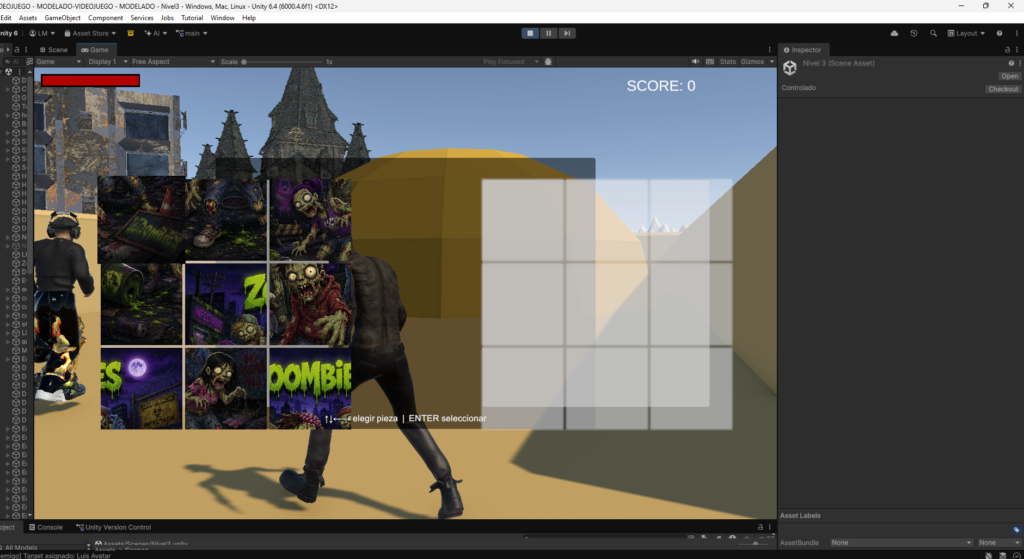This screenshot has width=1024, height=559.
Task: Click the frame debugger bug icon
Action: tap(548, 61)
